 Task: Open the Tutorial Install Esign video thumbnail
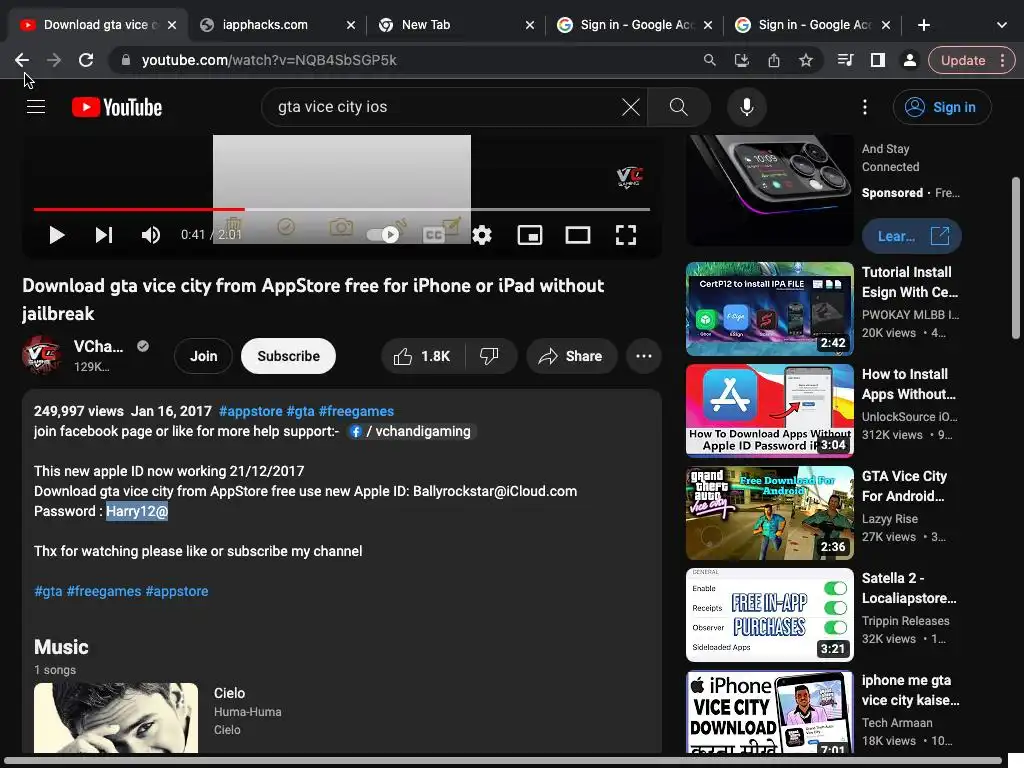(769, 309)
